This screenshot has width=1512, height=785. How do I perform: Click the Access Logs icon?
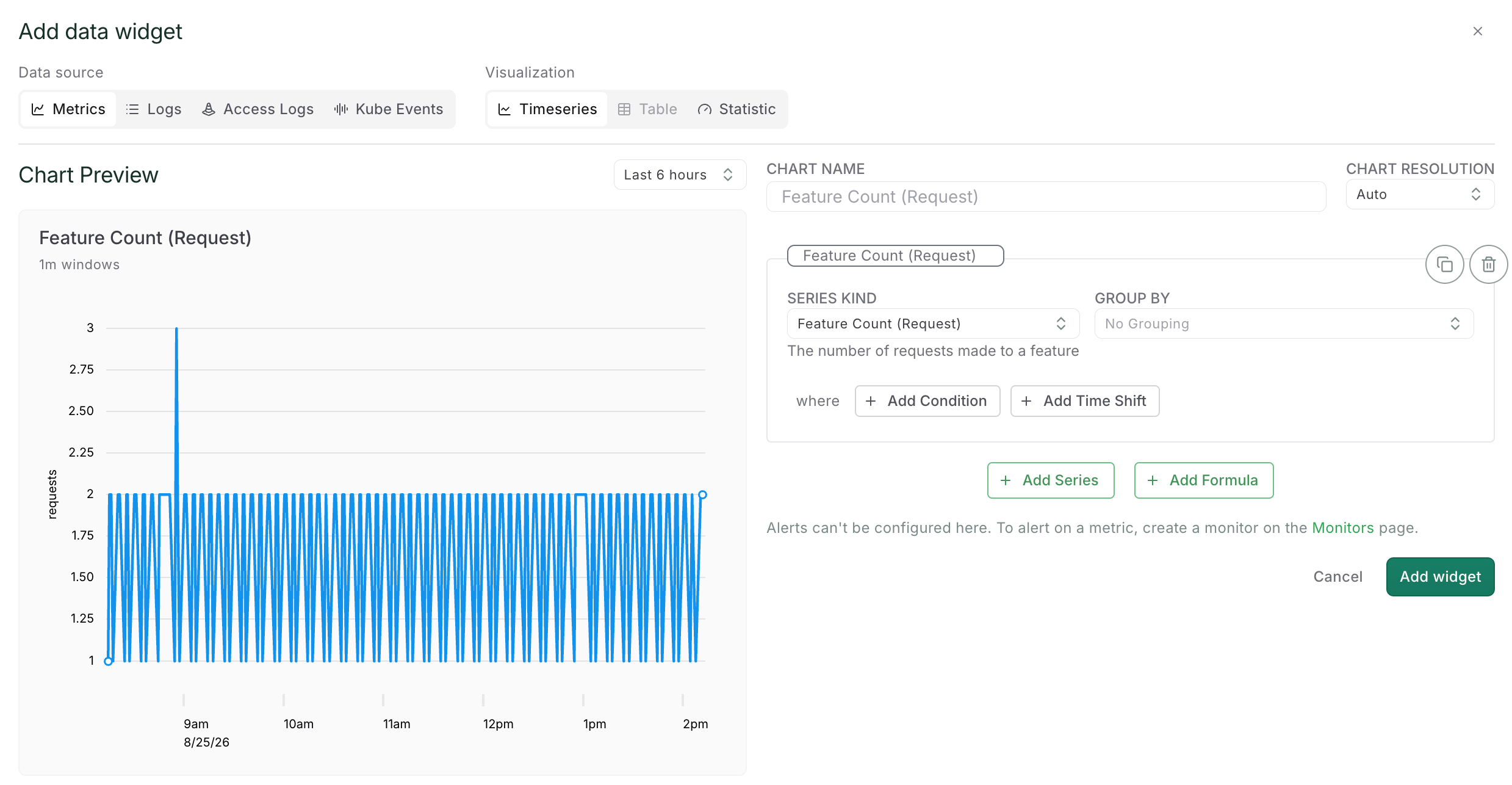tap(209, 109)
